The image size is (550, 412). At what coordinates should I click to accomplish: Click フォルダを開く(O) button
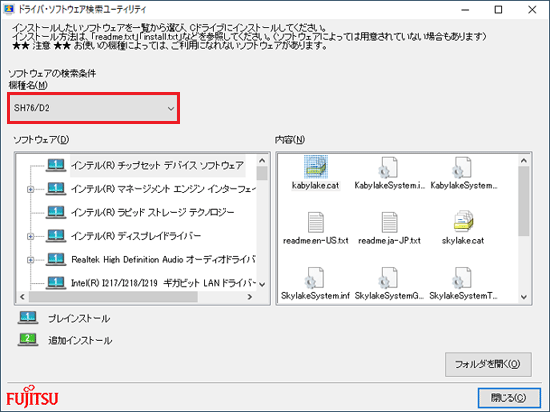tap(488, 364)
